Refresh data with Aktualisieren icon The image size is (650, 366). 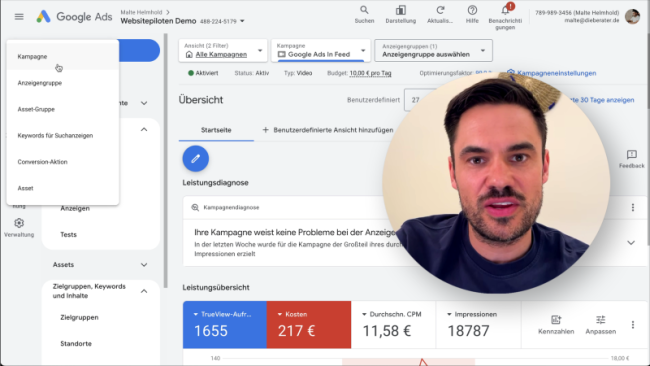click(440, 15)
